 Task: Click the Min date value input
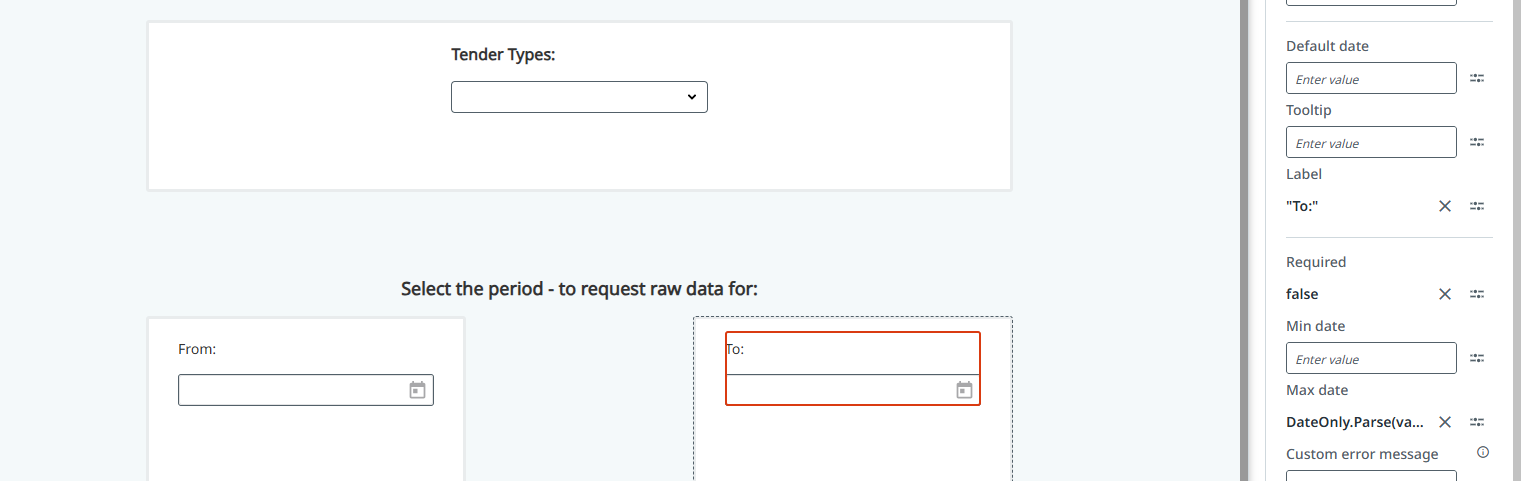[1370, 358]
